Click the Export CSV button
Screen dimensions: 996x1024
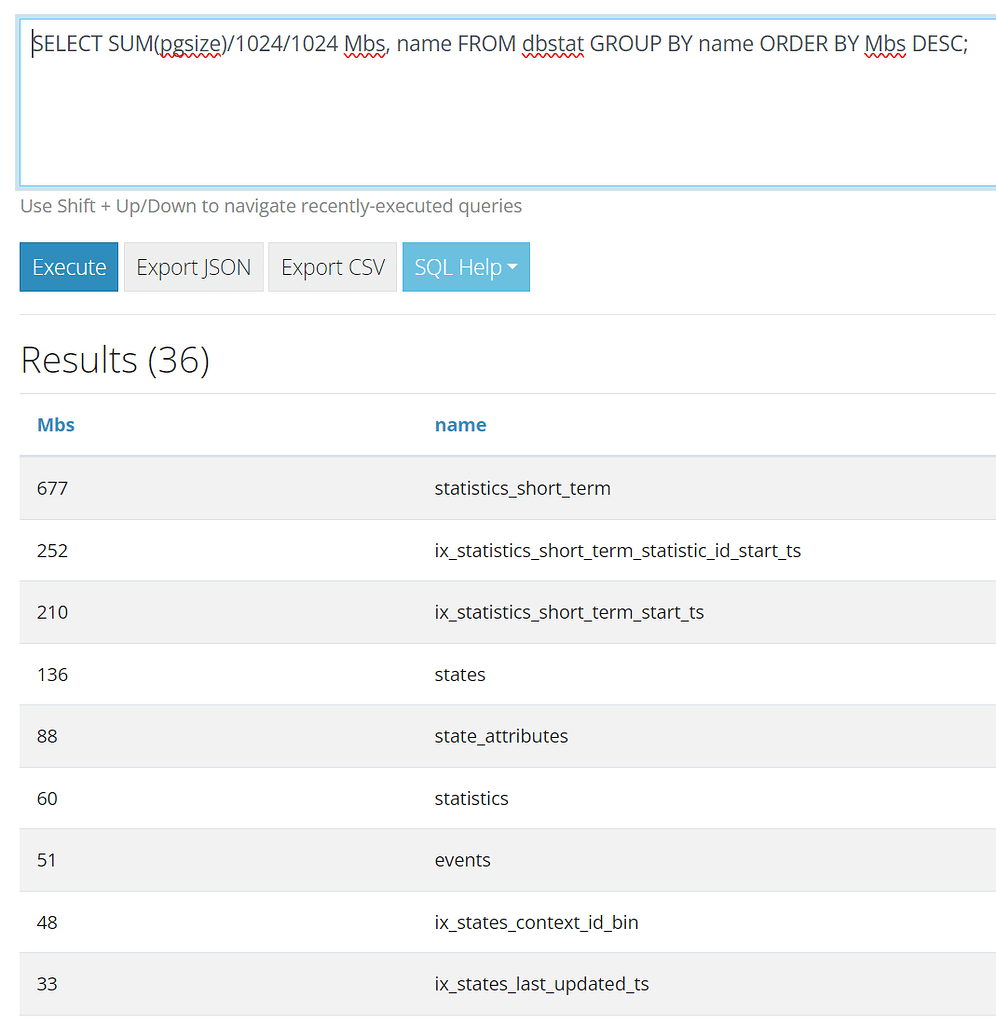(x=332, y=267)
